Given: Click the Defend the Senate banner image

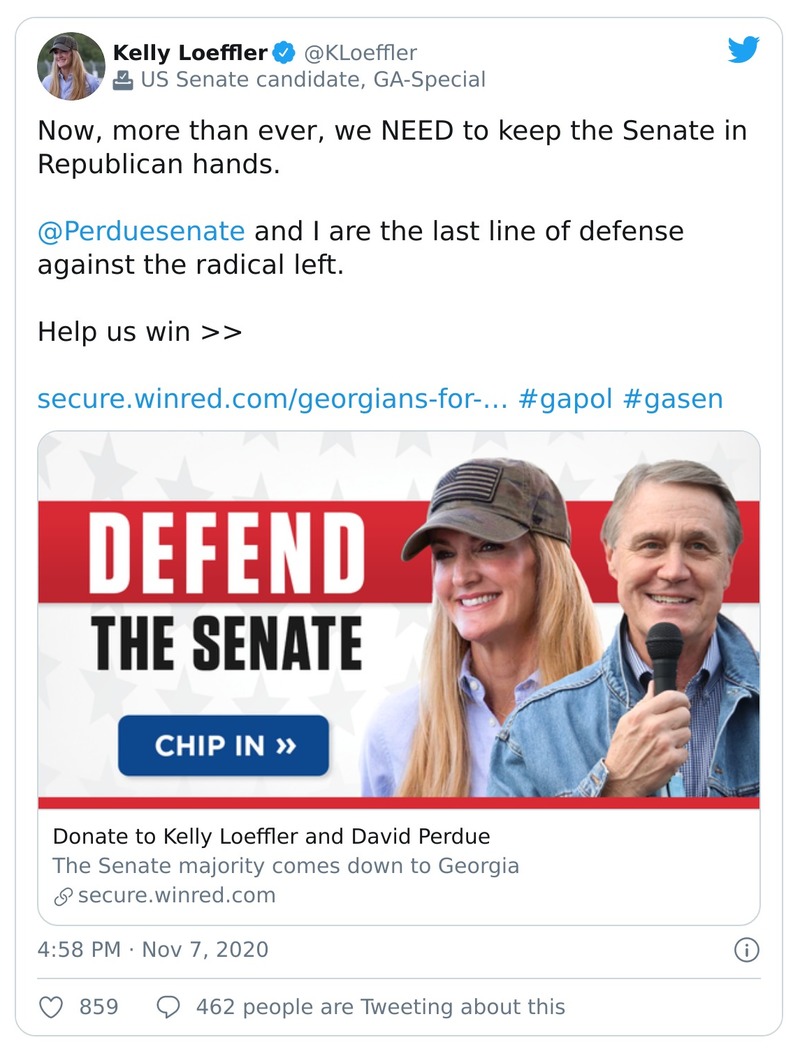Looking at the screenshot, I should coord(398,619).
